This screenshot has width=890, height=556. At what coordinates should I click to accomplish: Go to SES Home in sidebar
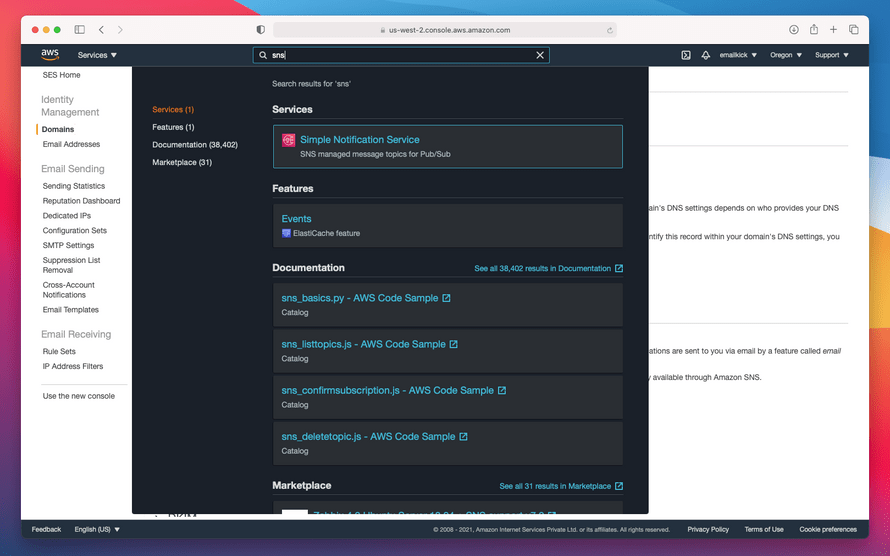(61, 75)
